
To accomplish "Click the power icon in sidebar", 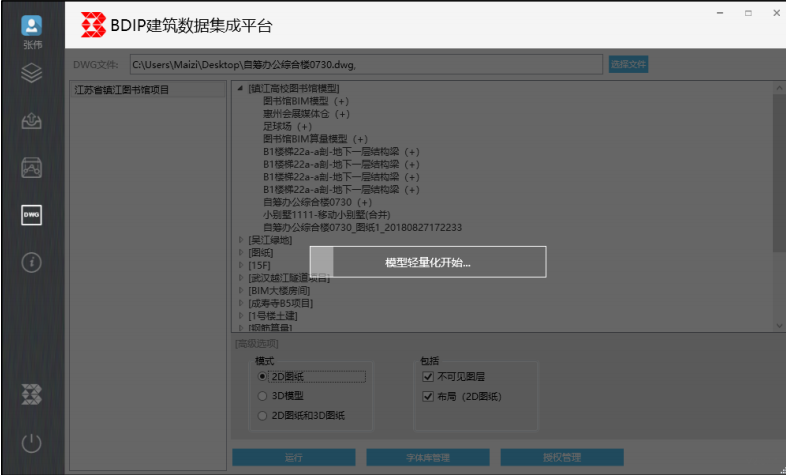I will [x=32, y=443].
